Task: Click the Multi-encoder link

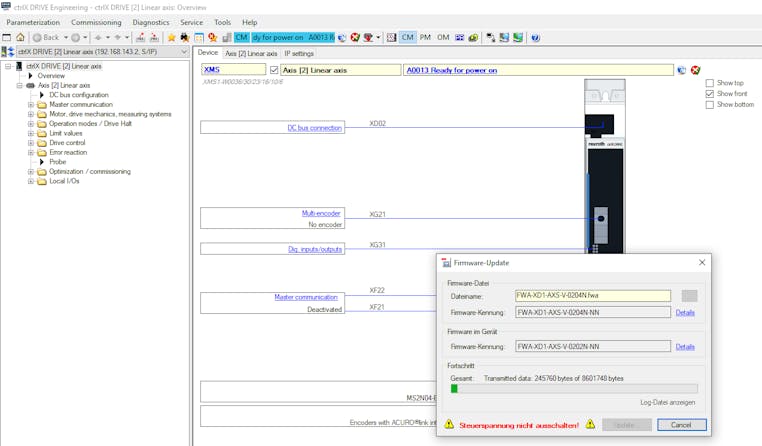Action: 321,213
